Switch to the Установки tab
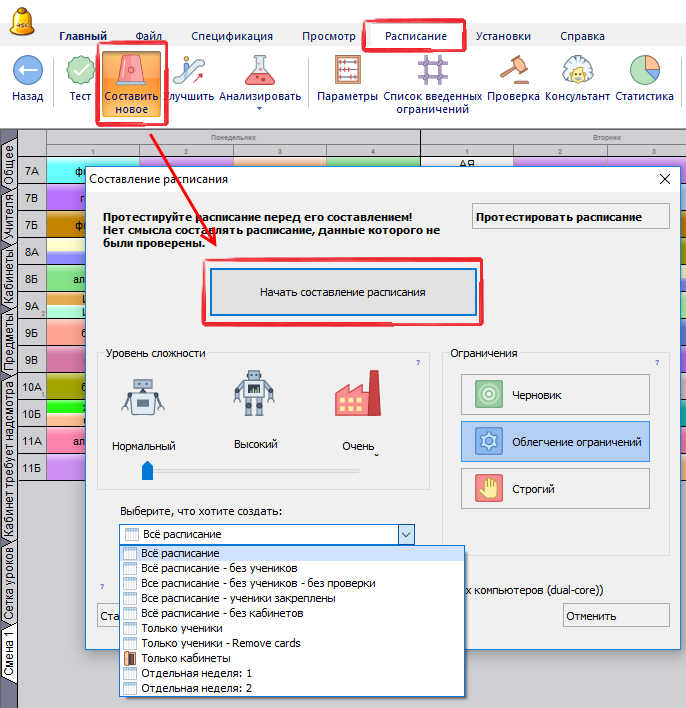Image resolution: width=686 pixels, height=708 pixels. coord(503,36)
